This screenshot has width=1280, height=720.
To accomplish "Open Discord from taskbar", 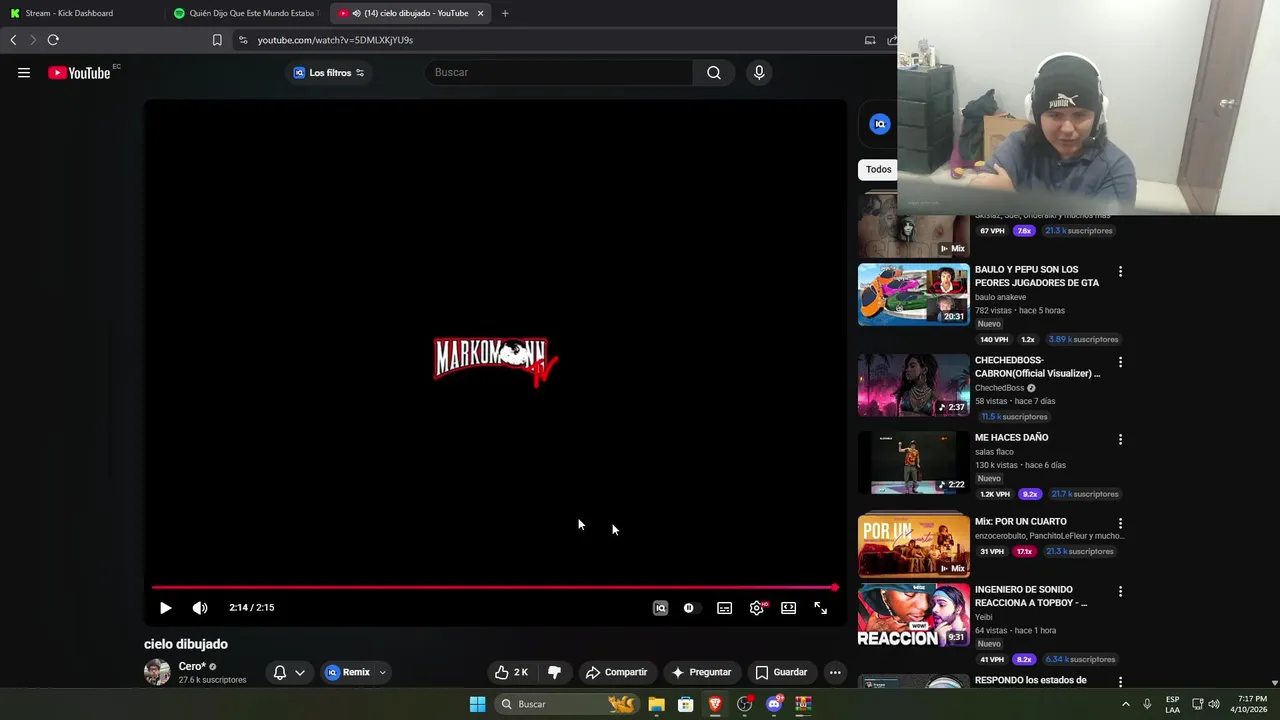I will point(774,704).
